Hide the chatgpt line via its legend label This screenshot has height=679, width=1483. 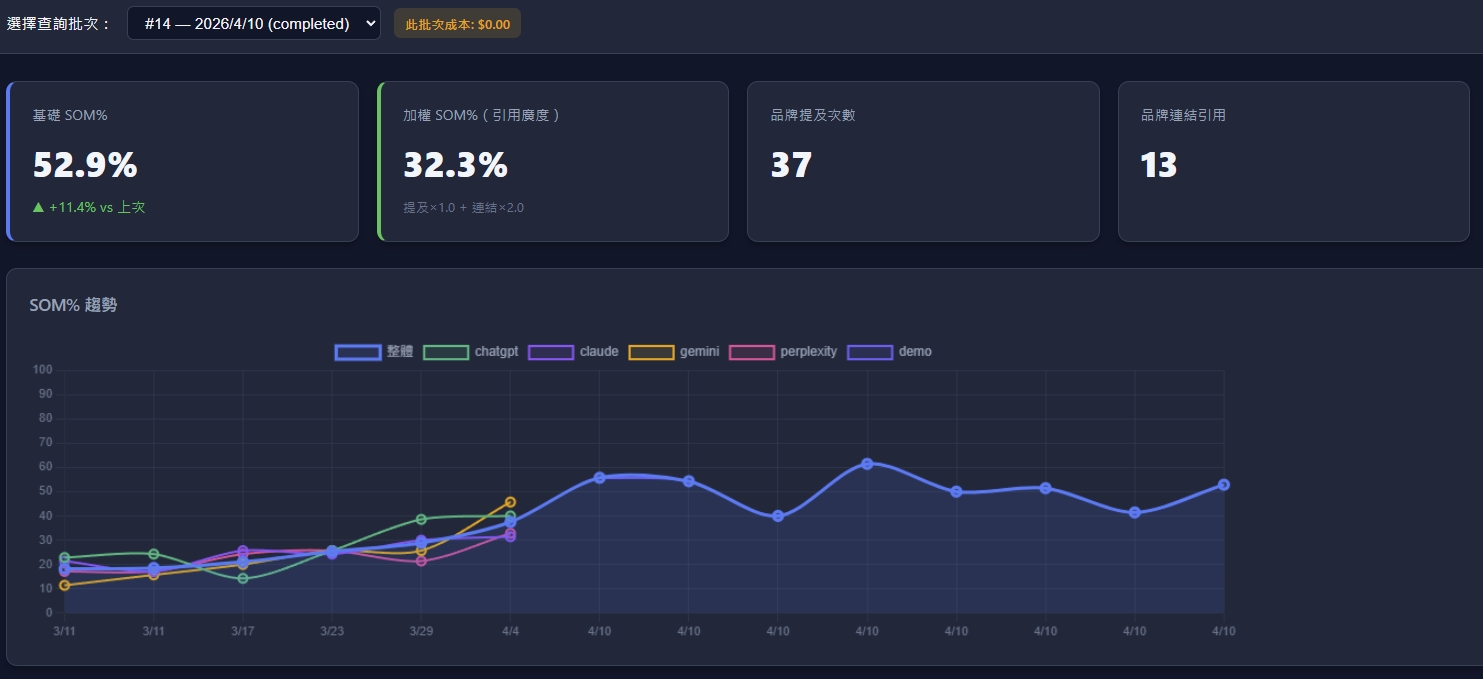496,352
